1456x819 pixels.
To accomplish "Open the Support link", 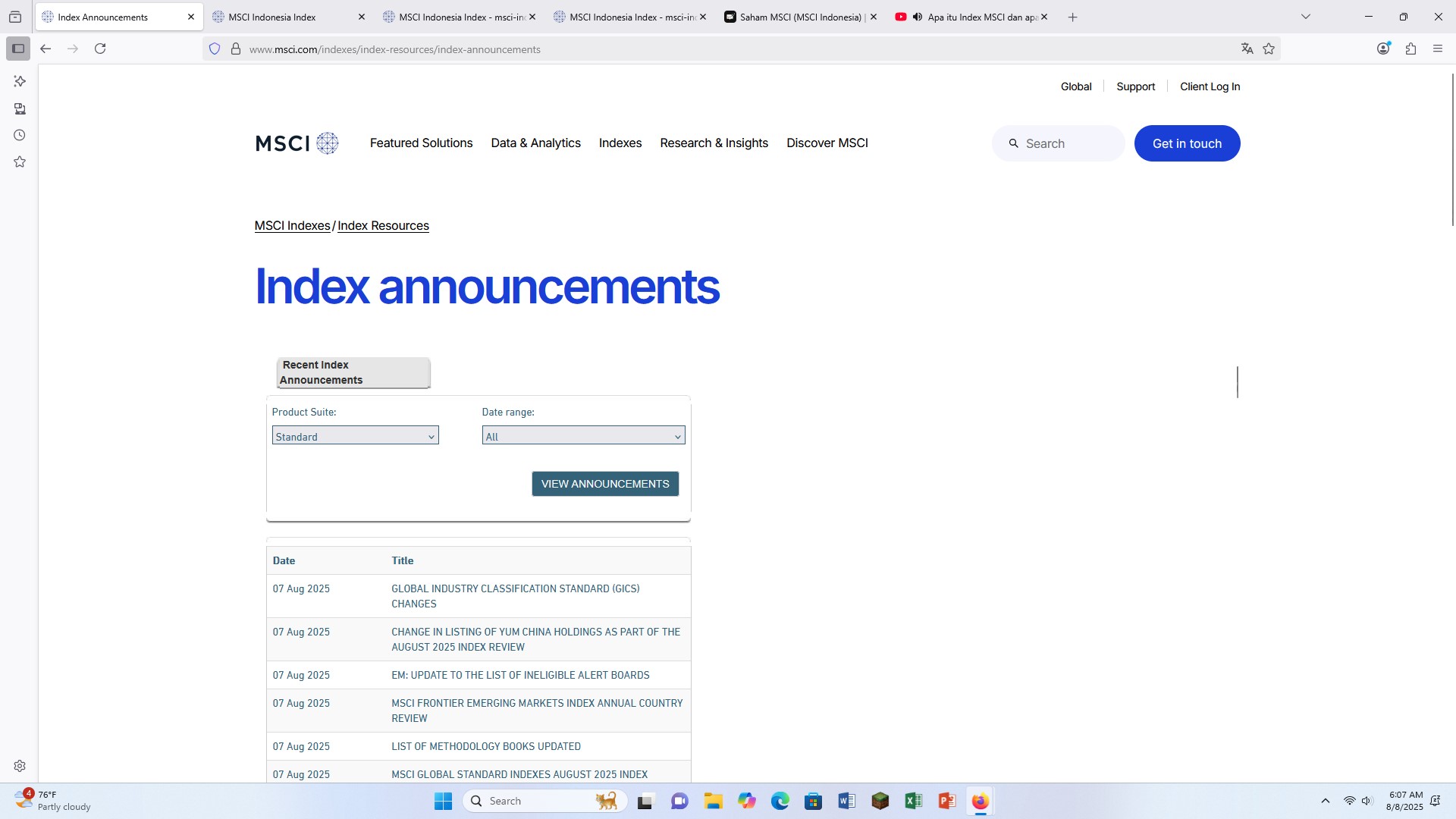I will 1135,86.
